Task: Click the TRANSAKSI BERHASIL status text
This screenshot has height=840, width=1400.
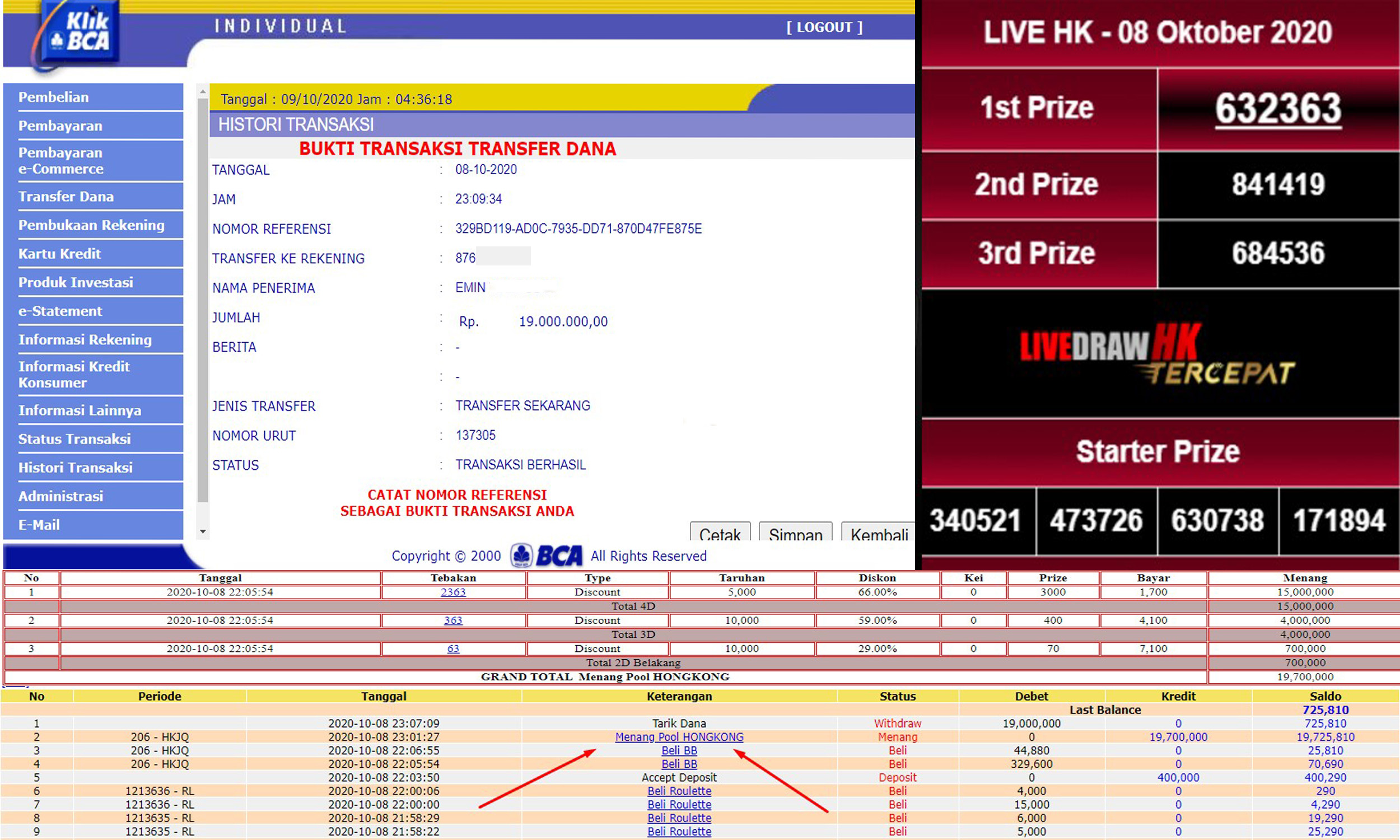Action: coord(521,465)
